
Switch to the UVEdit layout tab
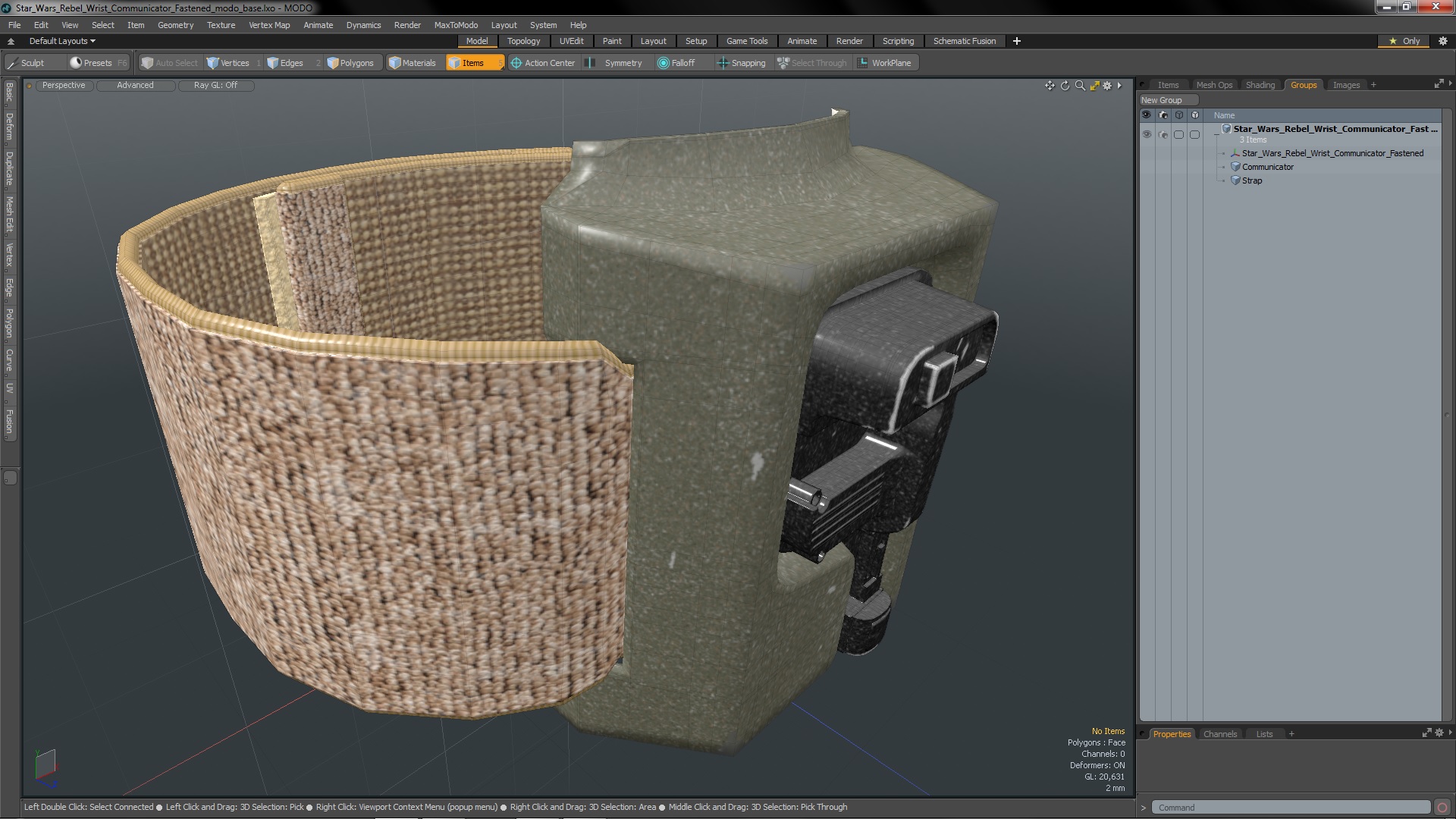(571, 41)
